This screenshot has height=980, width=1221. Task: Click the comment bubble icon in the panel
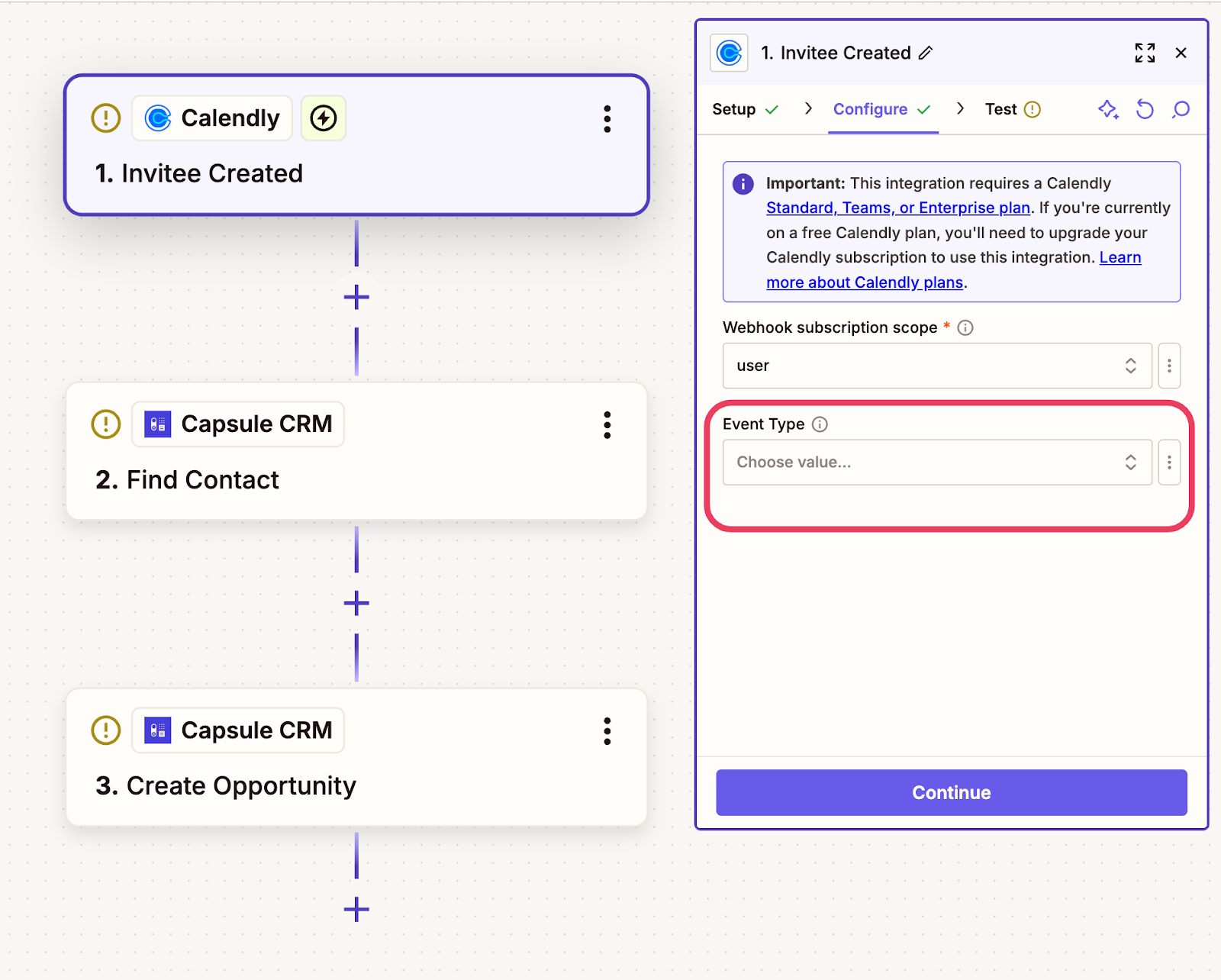1181,110
